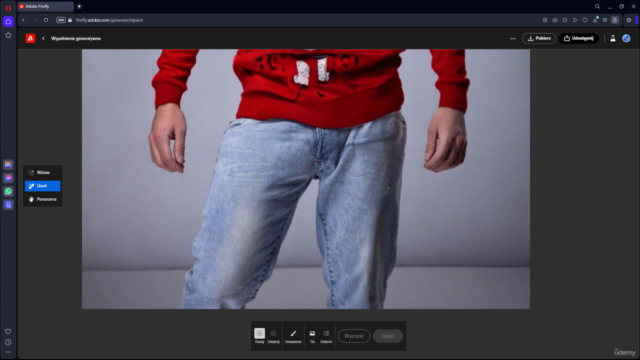This screenshot has height=360, width=640.
Task: Open the purple sidebar app icon below WhatsApp
Action: pos(8,205)
